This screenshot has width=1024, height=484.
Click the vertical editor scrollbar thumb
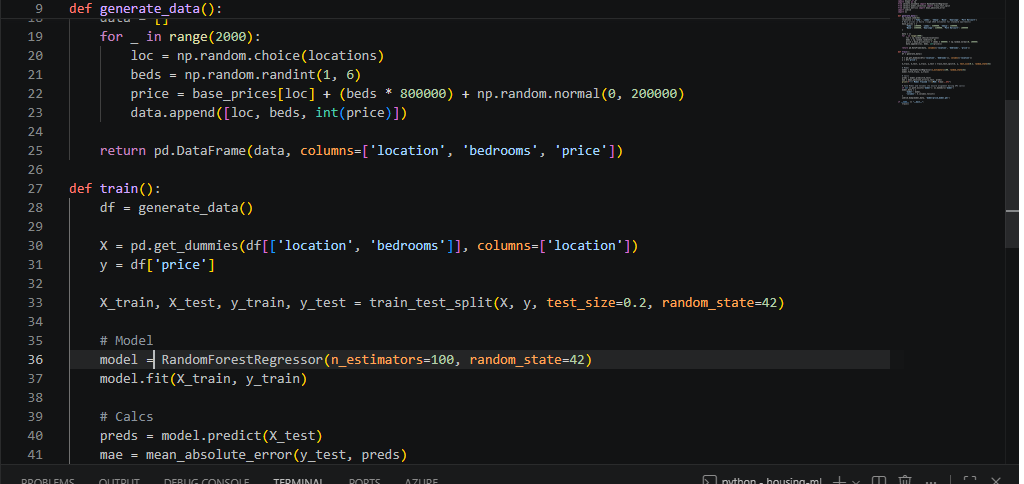[1012, 174]
